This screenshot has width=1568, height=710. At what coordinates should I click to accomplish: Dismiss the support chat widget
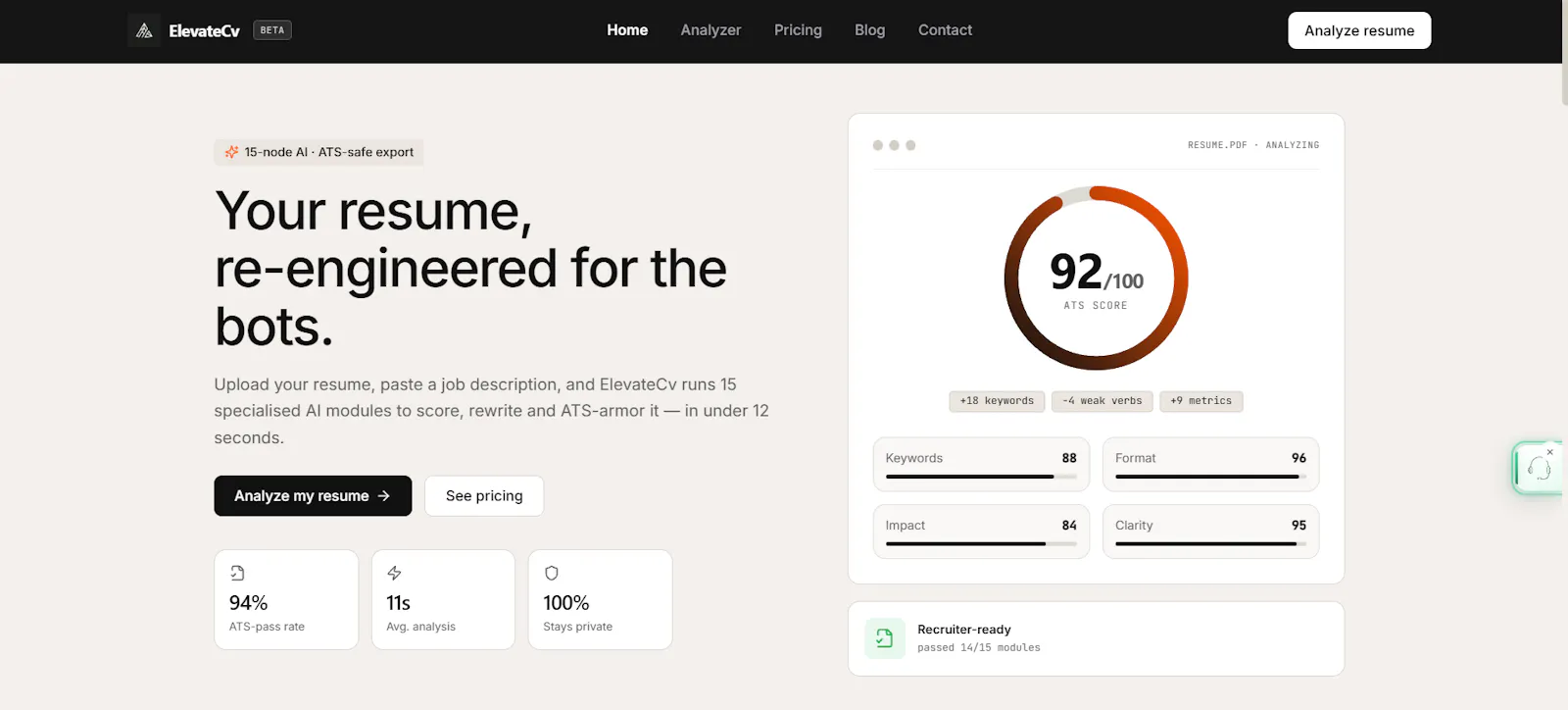[x=1549, y=452]
